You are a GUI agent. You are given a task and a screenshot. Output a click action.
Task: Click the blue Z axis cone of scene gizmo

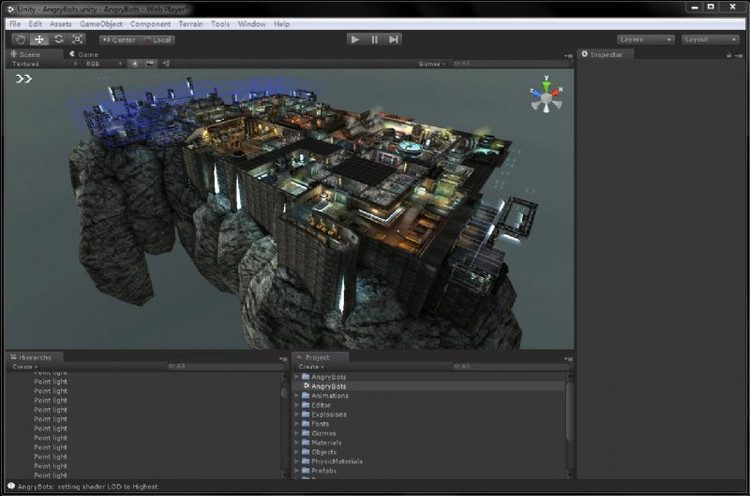(x=536, y=94)
